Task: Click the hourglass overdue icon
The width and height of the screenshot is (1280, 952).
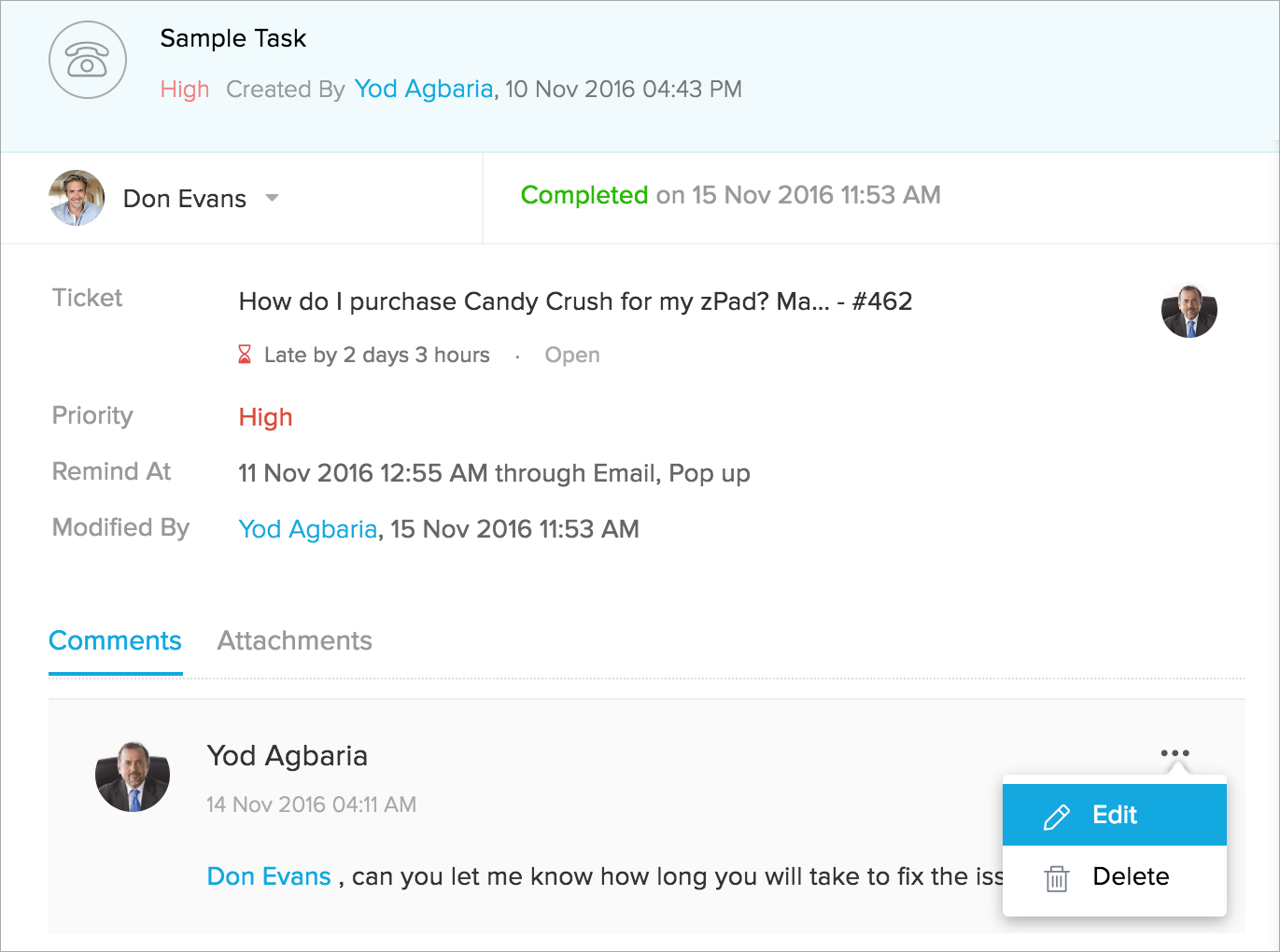Action: tap(245, 355)
